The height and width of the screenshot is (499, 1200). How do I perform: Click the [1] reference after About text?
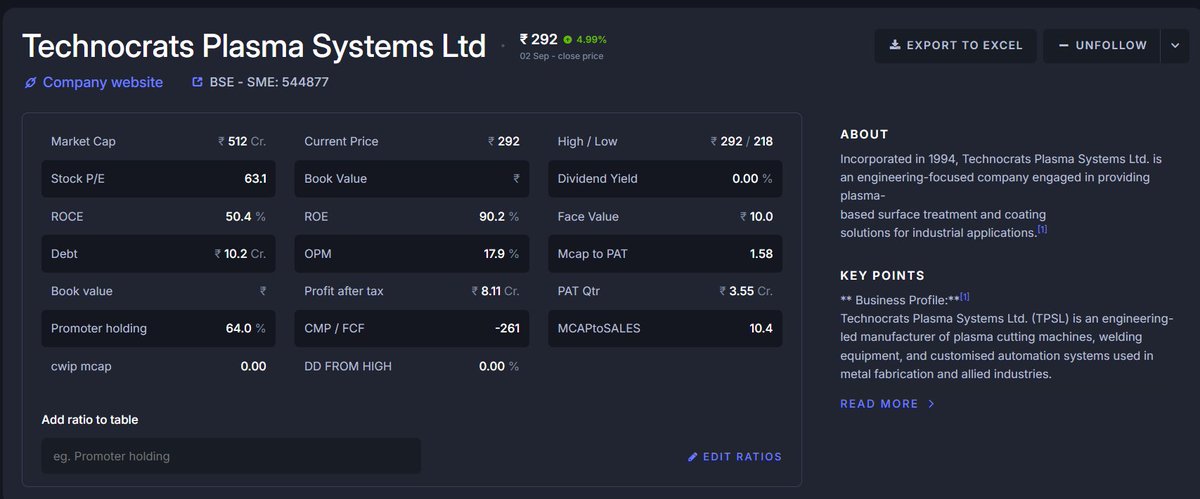coord(1042,229)
